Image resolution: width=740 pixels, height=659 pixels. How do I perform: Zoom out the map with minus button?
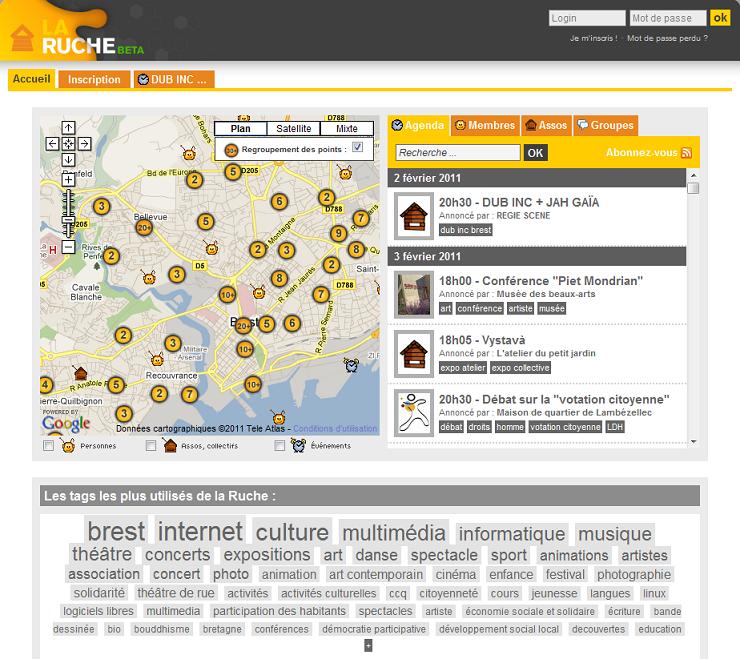pyautogui.click(x=68, y=247)
